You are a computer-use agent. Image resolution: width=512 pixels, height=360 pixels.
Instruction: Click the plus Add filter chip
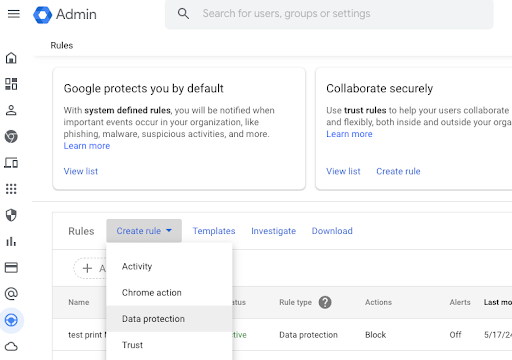coord(90,268)
